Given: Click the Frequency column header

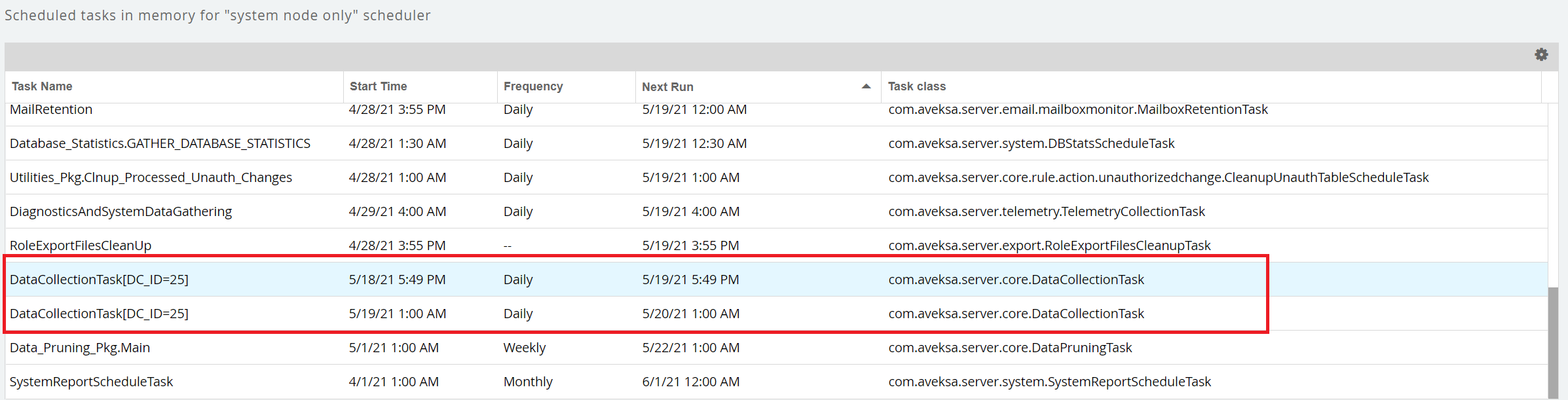Looking at the screenshot, I should tap(532, 86).
